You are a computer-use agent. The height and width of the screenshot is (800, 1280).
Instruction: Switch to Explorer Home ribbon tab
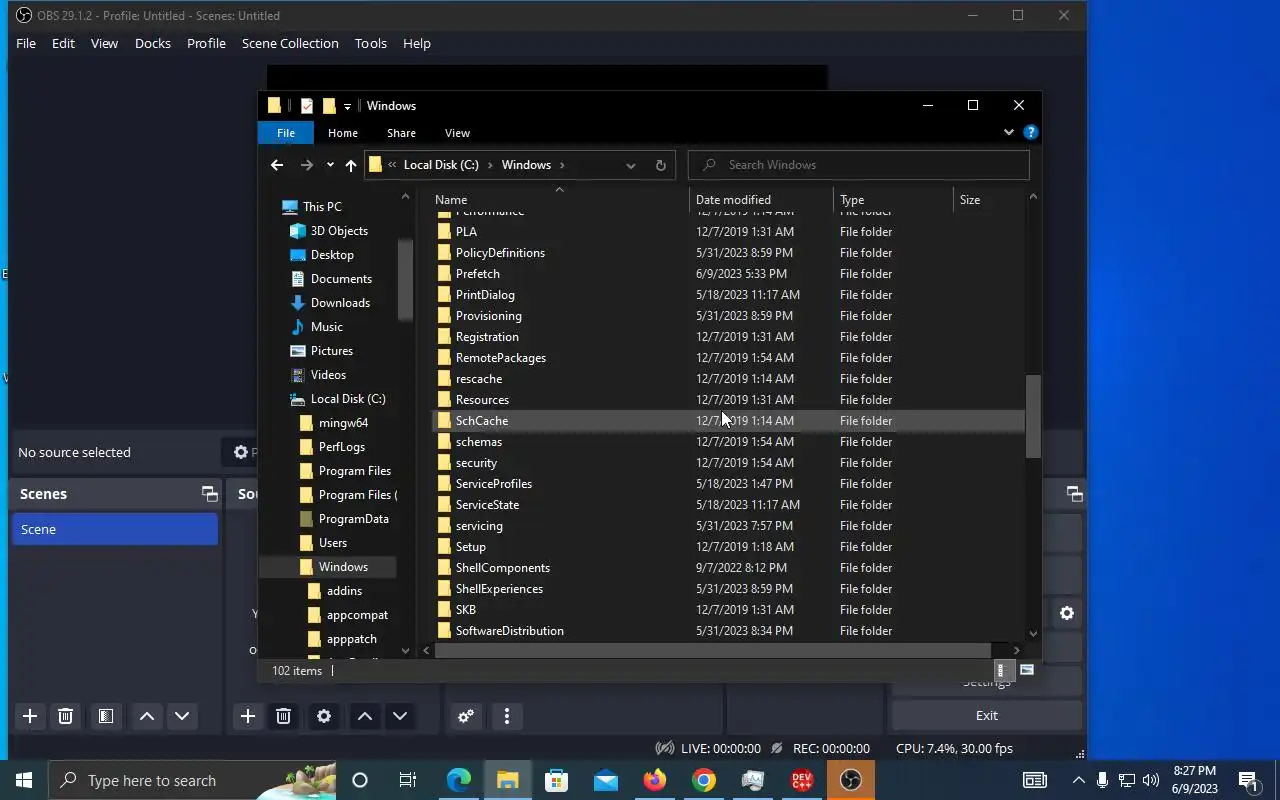[342, 132]
